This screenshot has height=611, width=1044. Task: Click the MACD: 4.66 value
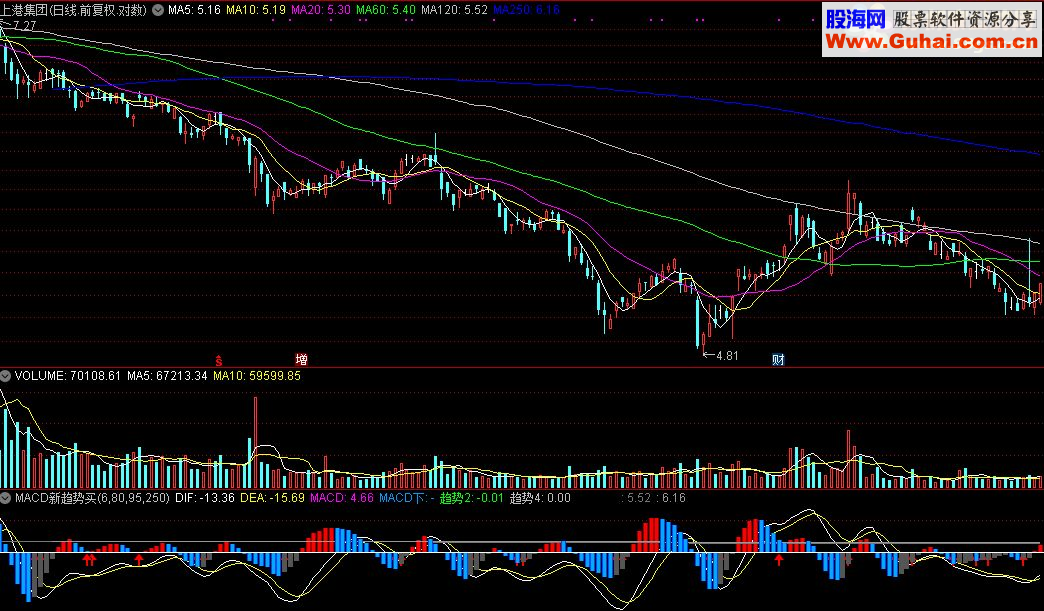[342, 498]
